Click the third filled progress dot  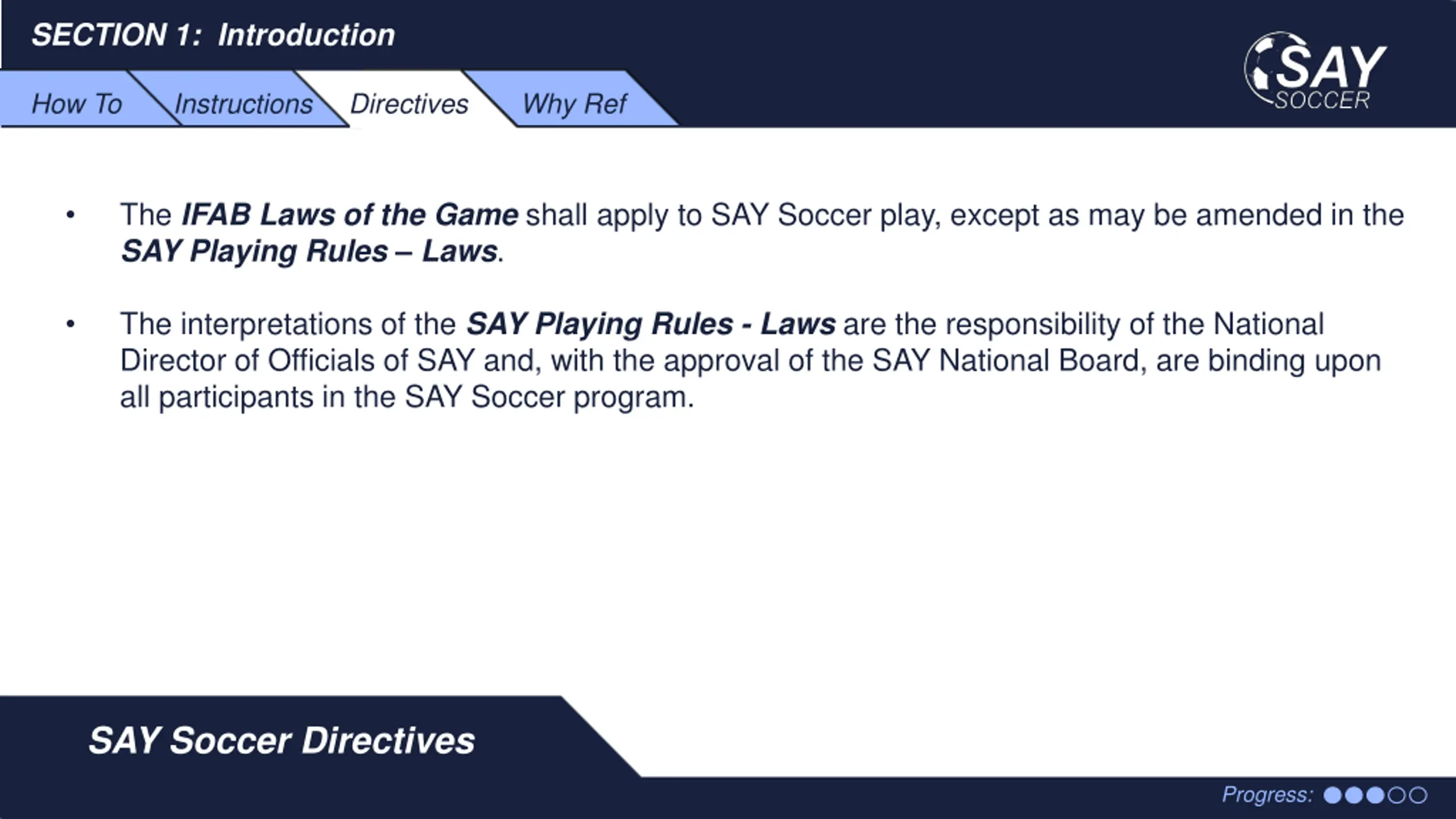coord(1375,795)
